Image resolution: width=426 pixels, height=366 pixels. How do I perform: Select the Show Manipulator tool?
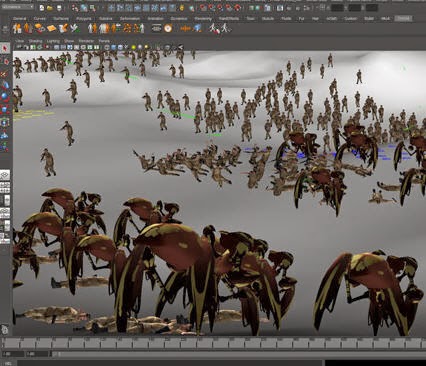point(5,146)
